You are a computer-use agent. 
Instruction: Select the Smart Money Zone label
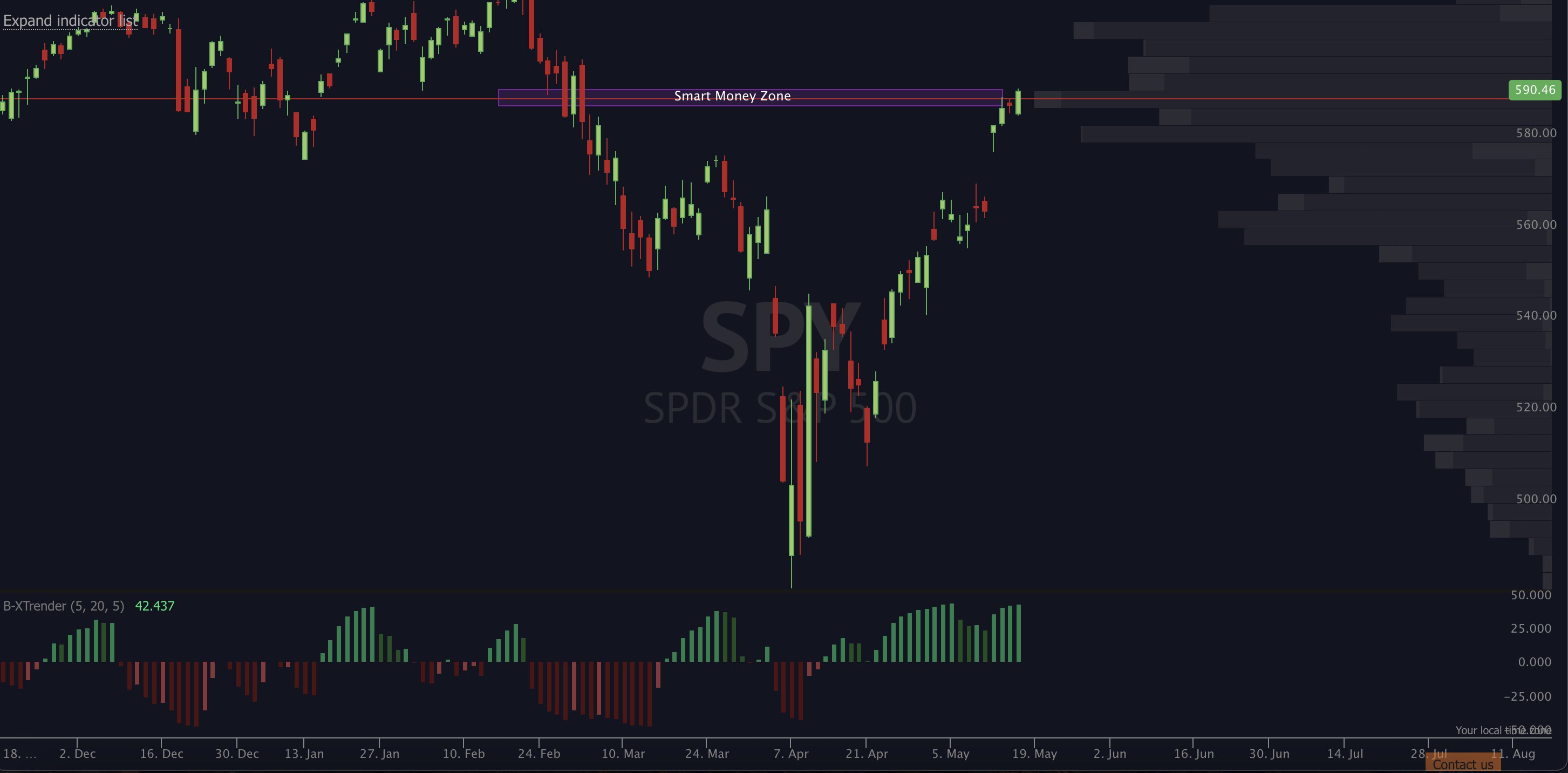pyautogui.click(x=732, y=96)
